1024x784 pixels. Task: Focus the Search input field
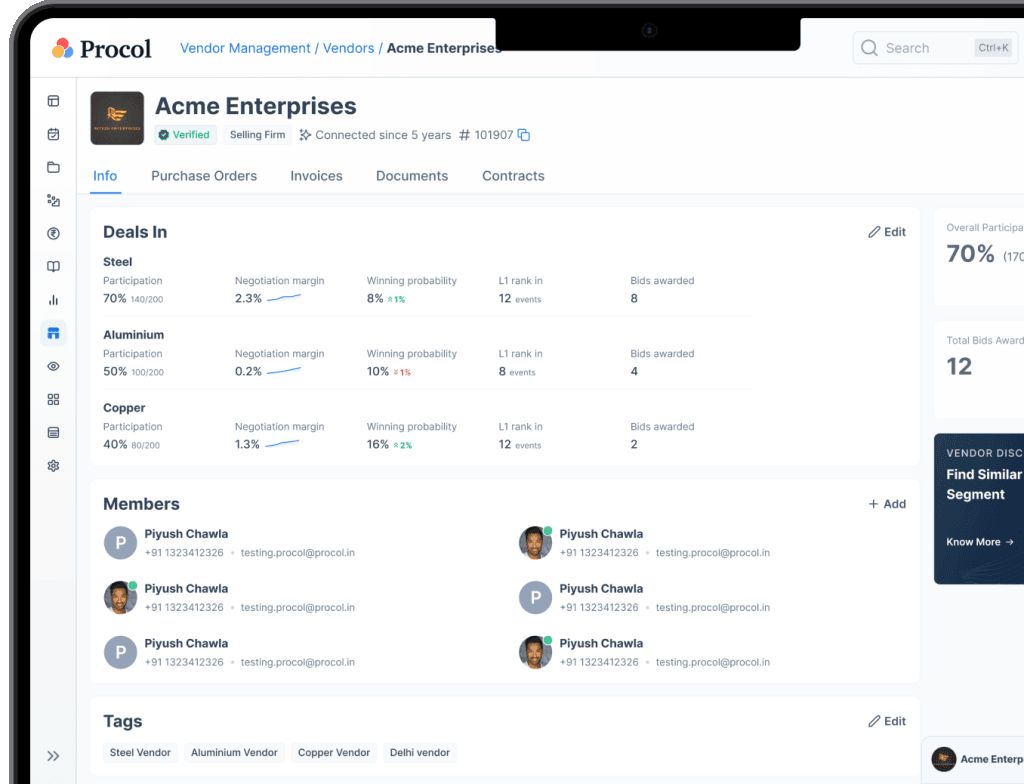coord(935,48)
